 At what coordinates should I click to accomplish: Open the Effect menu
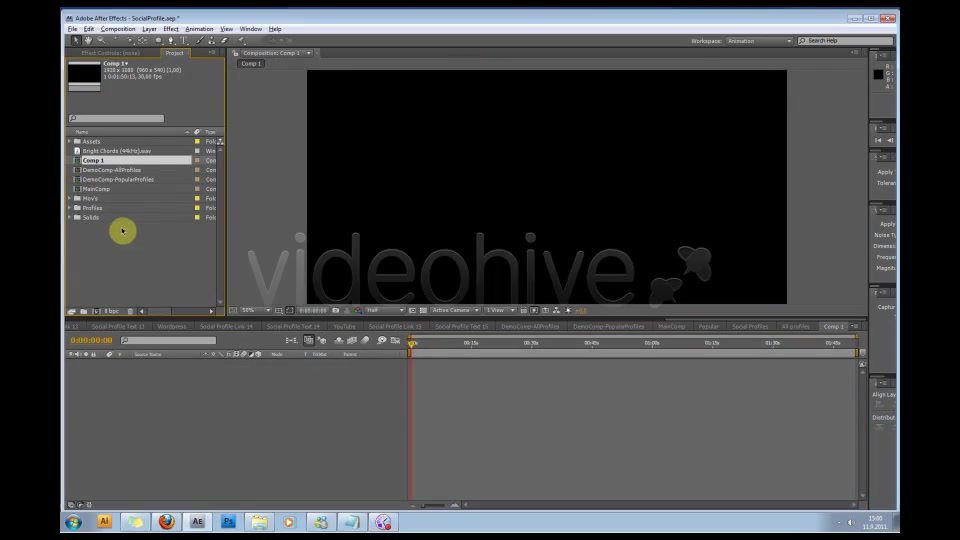pyautogui.click(x=171, y=29)
